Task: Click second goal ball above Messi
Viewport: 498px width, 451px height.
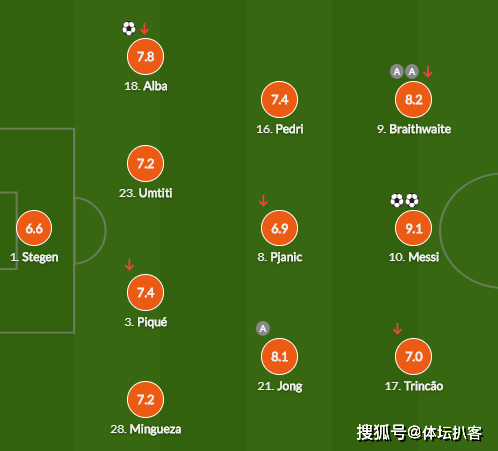Action: coord(412,200)
